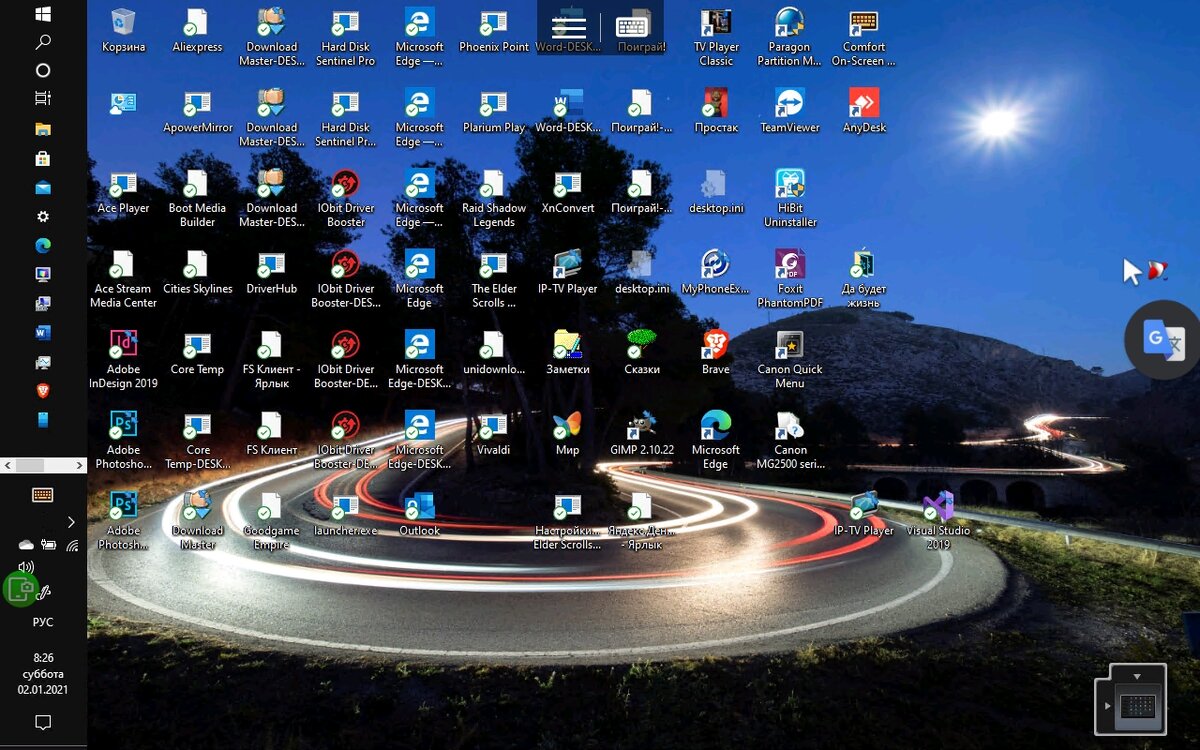Open Brave browser from taskbar

tap(43, 390)
